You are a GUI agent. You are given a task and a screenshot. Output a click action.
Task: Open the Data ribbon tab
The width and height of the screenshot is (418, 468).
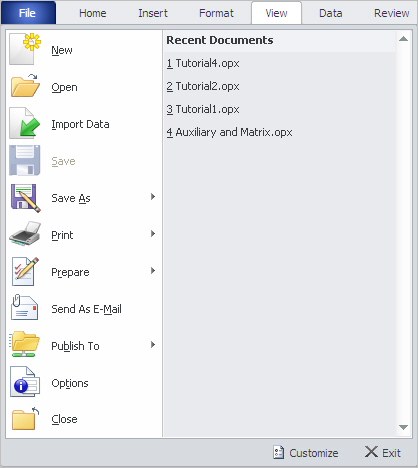330,13
